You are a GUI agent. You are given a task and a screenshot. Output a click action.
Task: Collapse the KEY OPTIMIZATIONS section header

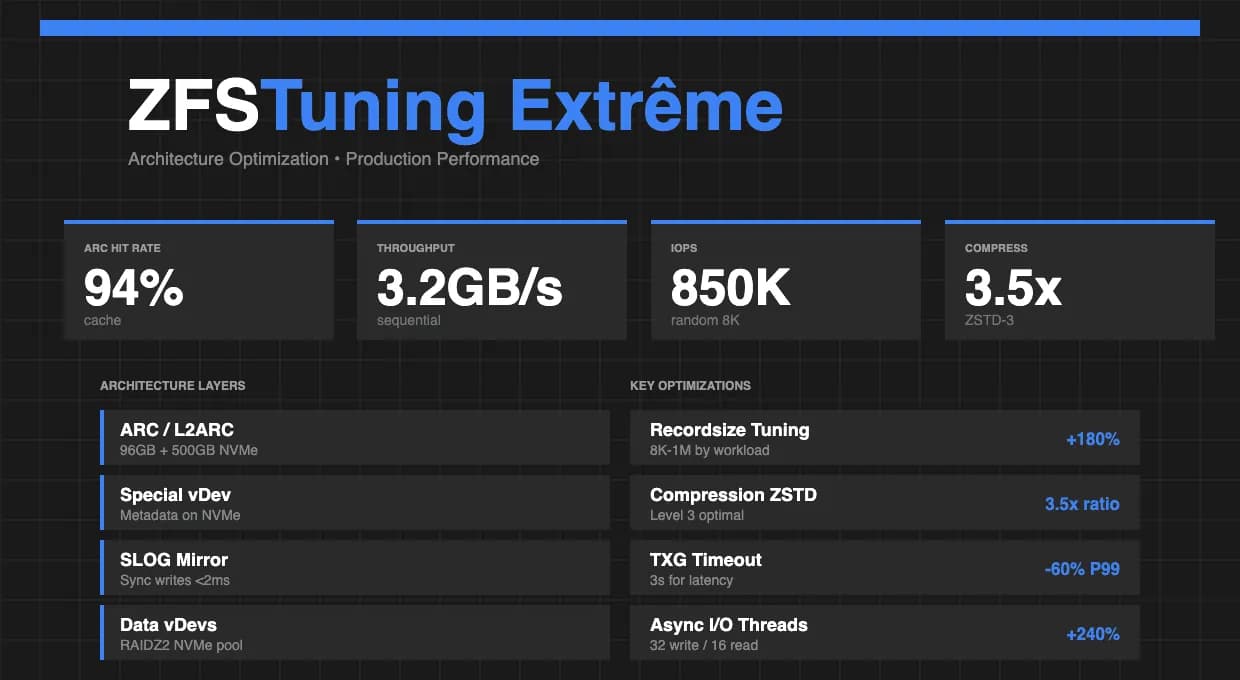[691, 385]
